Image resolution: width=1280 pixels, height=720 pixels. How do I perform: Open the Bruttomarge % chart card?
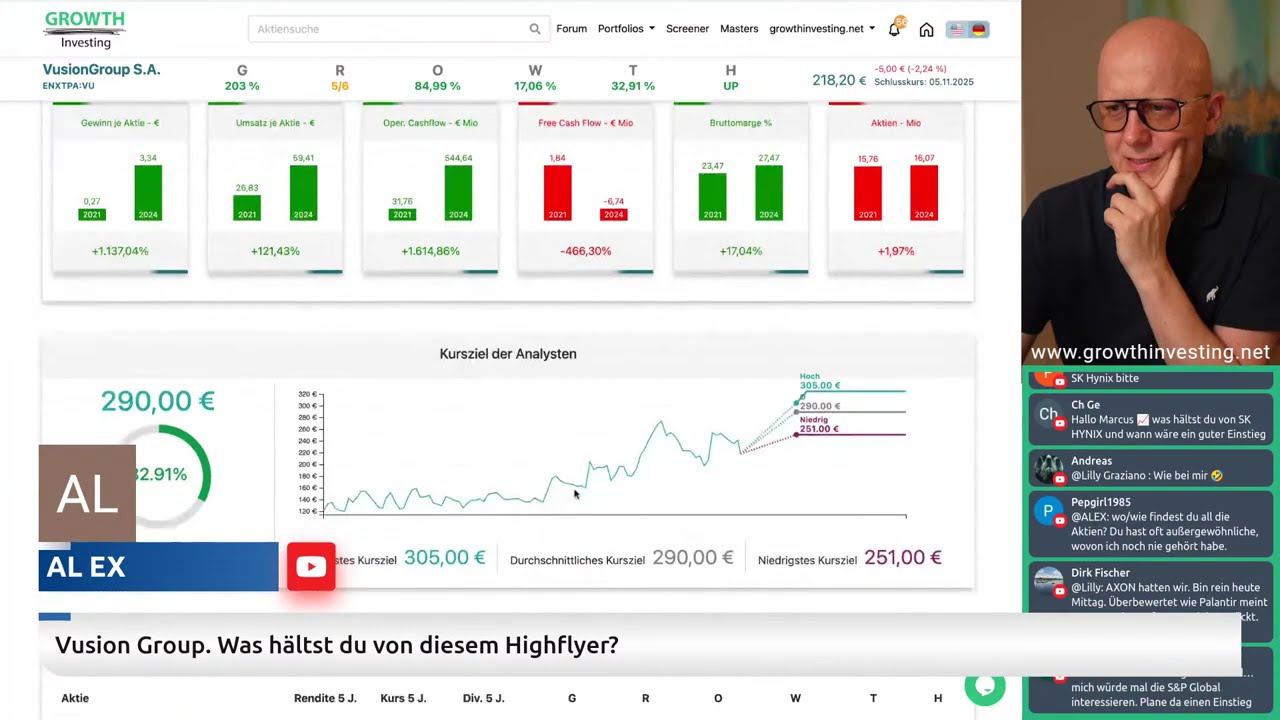(x=741, y=187)
